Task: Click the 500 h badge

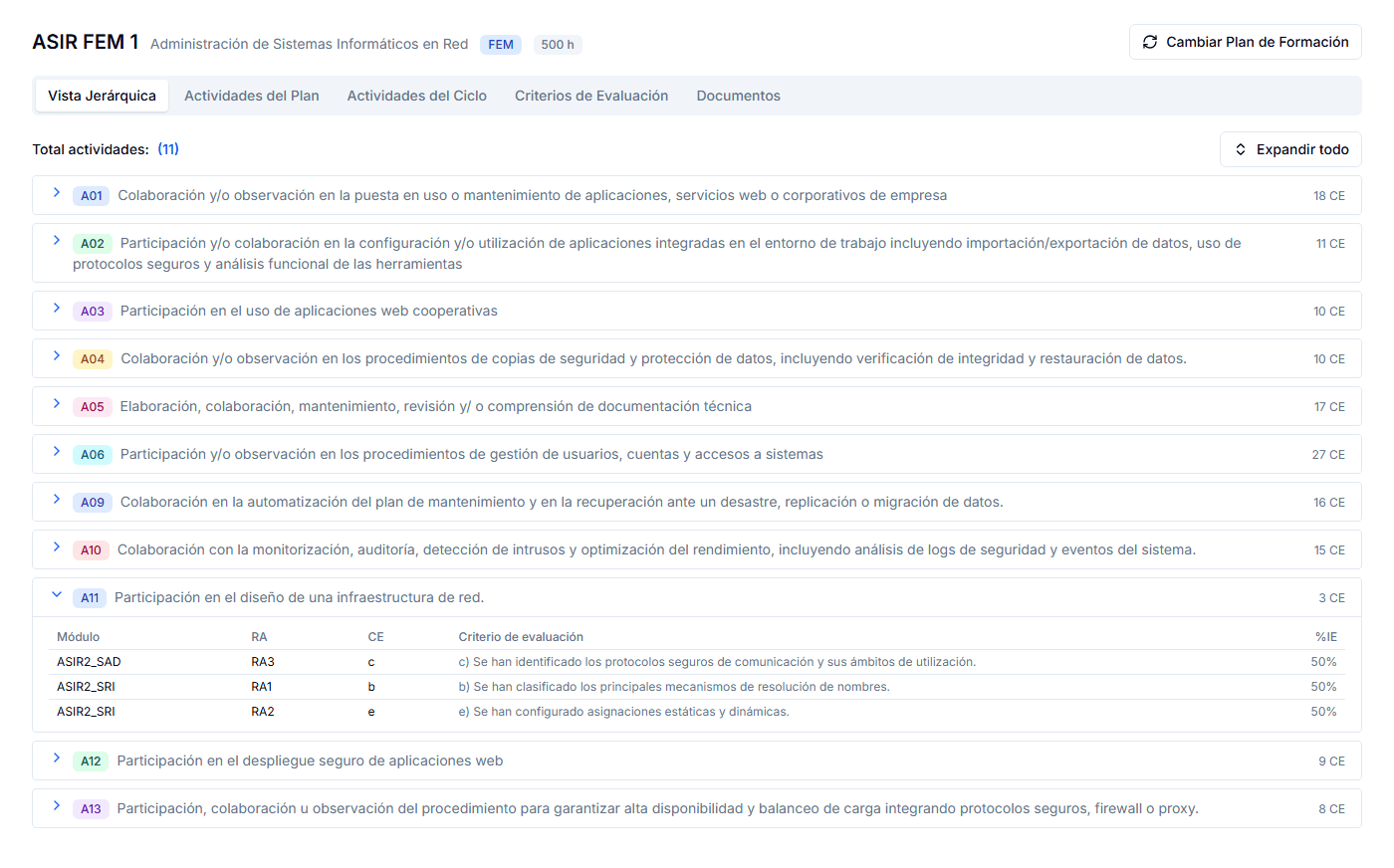Action: (558, 45)
